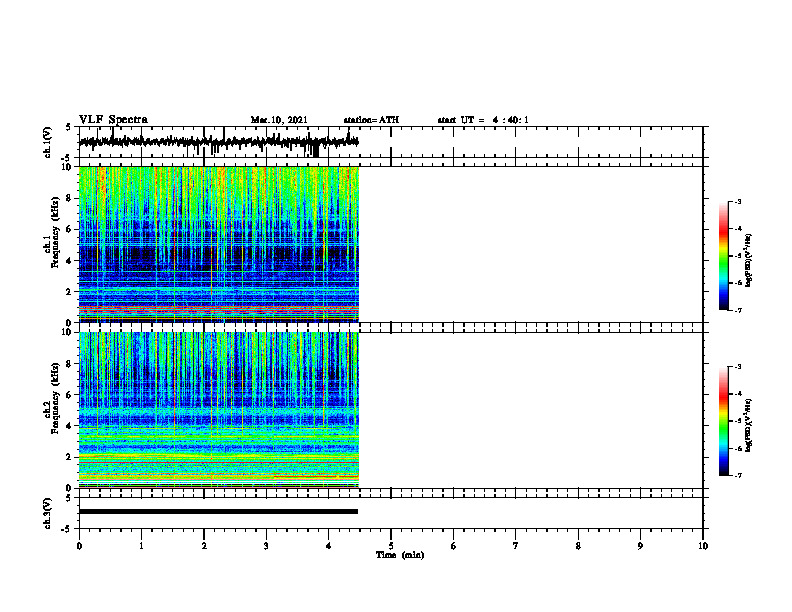This screenshot has height=612, width=792.
Task: Click the "VLF Spectra" plot title
Action: [113, 120]
